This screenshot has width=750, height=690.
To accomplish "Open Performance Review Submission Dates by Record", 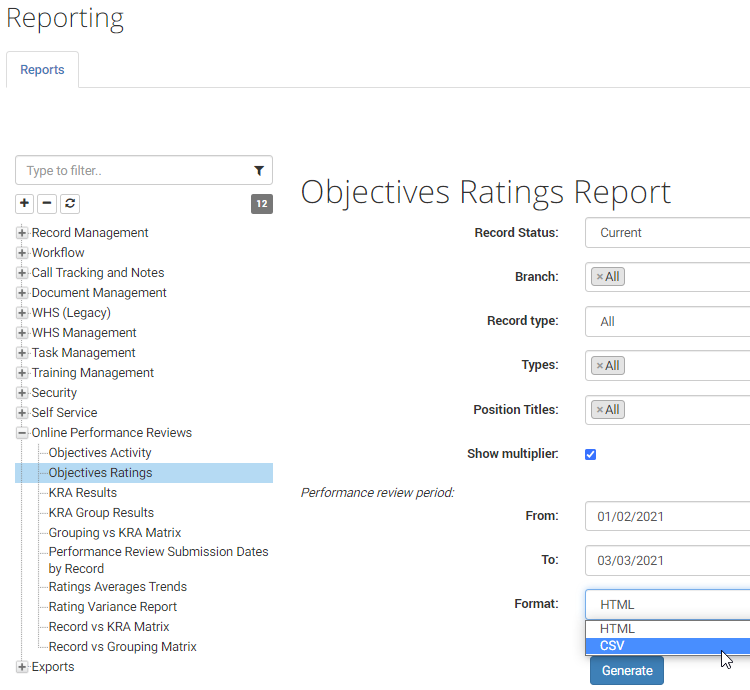I will tap(158, 560).
